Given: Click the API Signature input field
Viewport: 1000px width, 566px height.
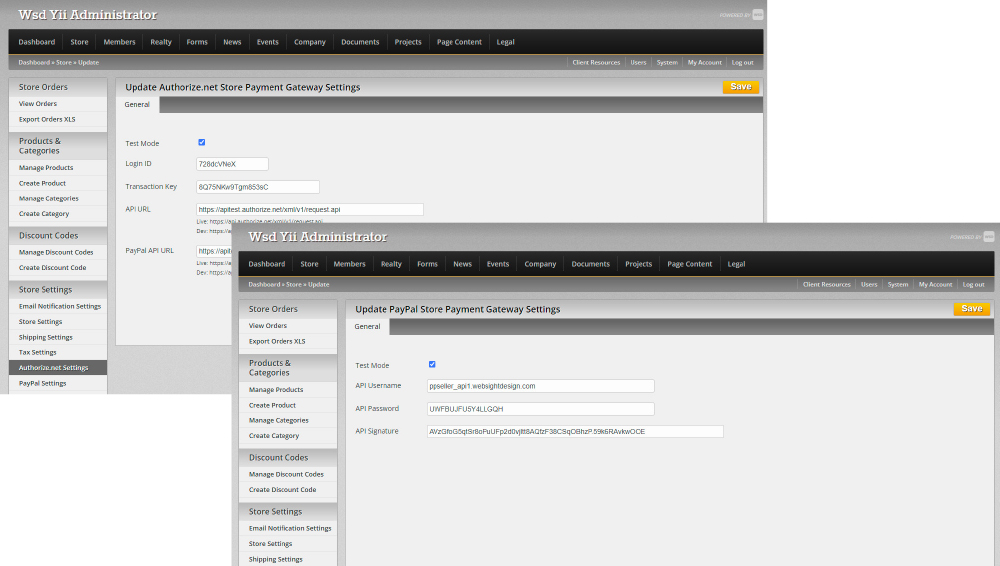Looking at the screenshot, I should tap(575, 431).
